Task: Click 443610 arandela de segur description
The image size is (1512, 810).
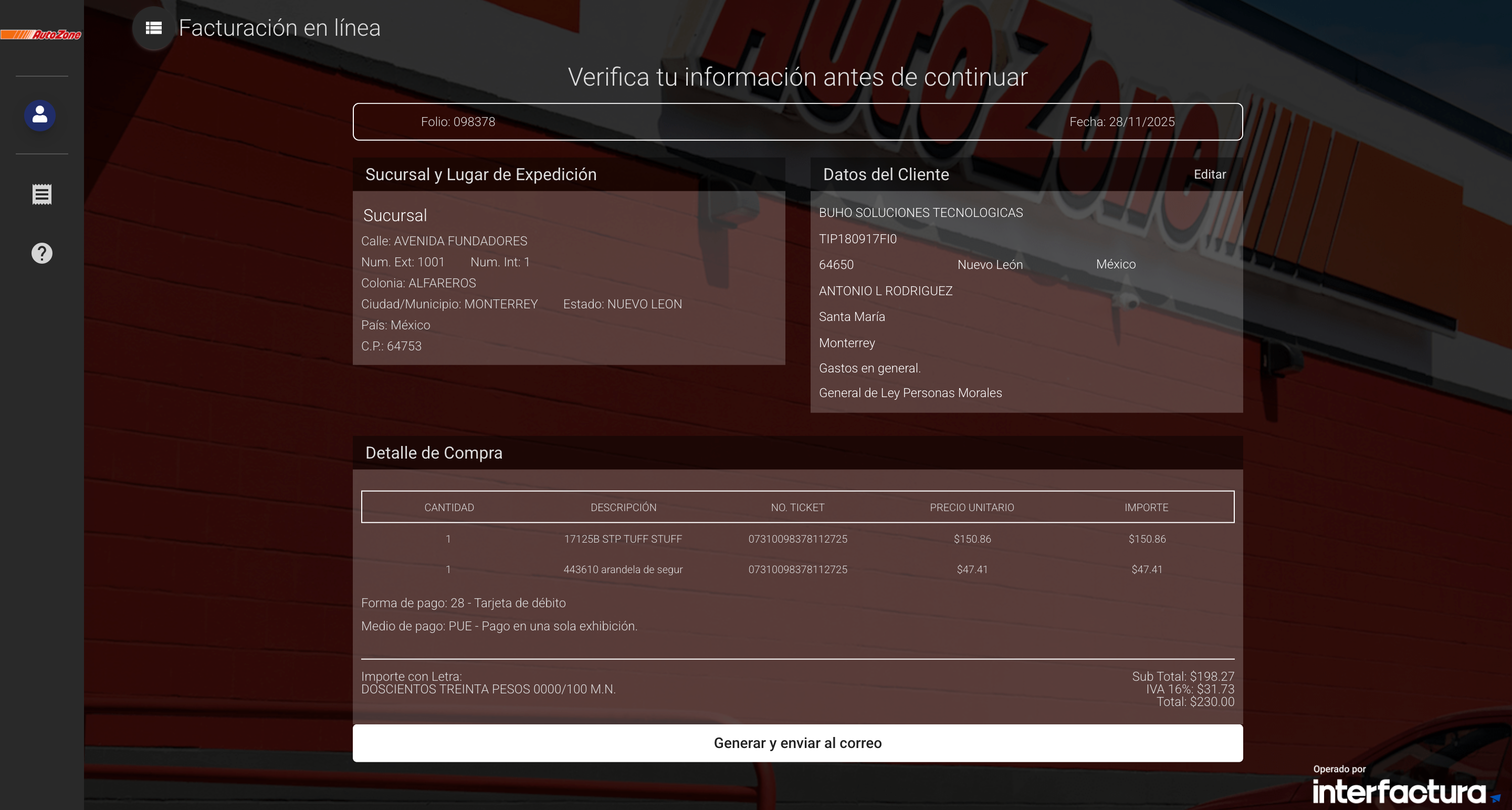Action: coord(623,570)
